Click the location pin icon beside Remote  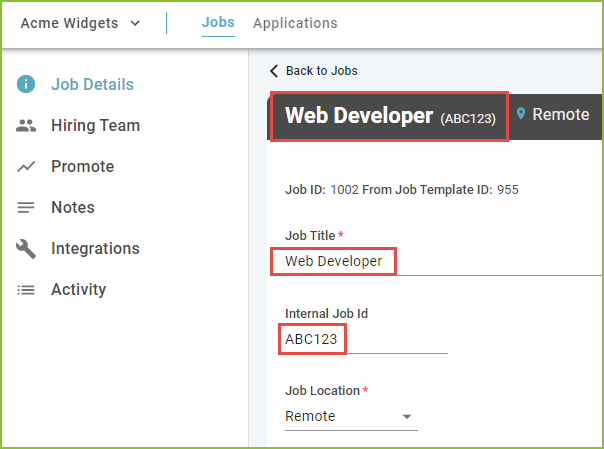[x=521, y=114]
